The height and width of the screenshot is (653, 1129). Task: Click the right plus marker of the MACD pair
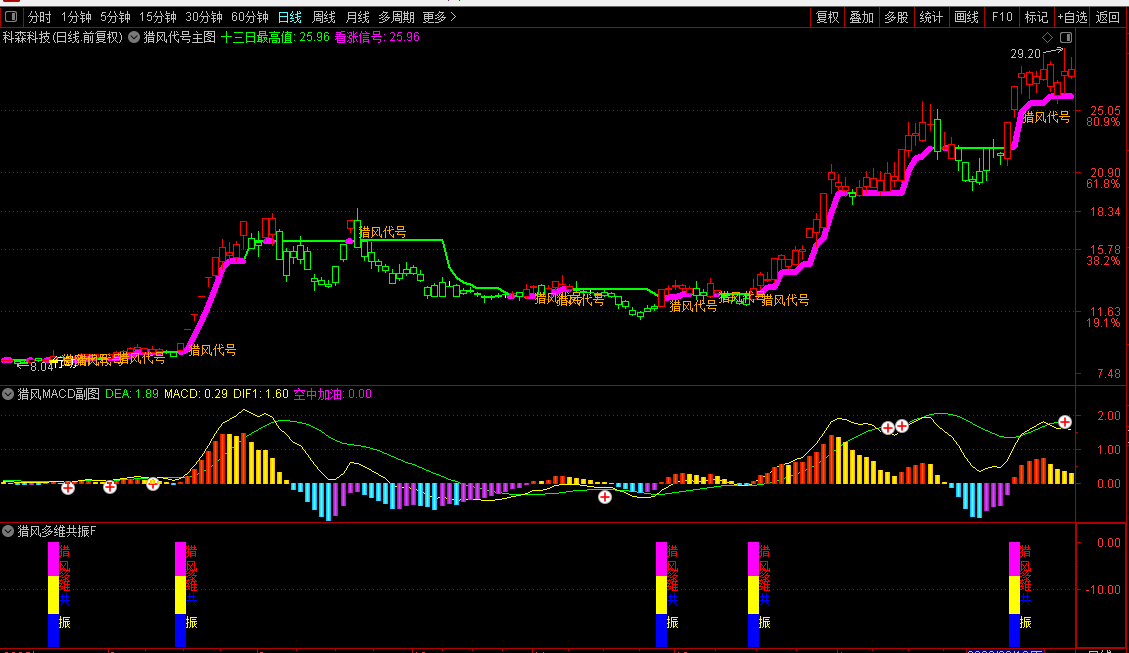[901, 425]
